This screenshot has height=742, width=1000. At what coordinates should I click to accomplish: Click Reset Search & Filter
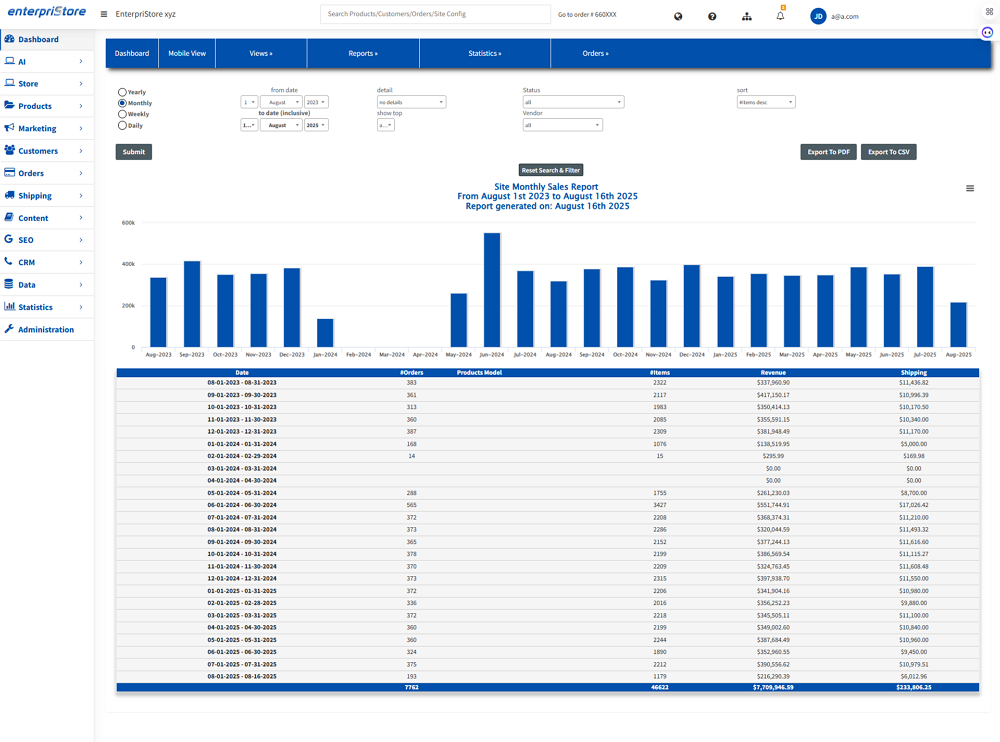click(550, 170)
